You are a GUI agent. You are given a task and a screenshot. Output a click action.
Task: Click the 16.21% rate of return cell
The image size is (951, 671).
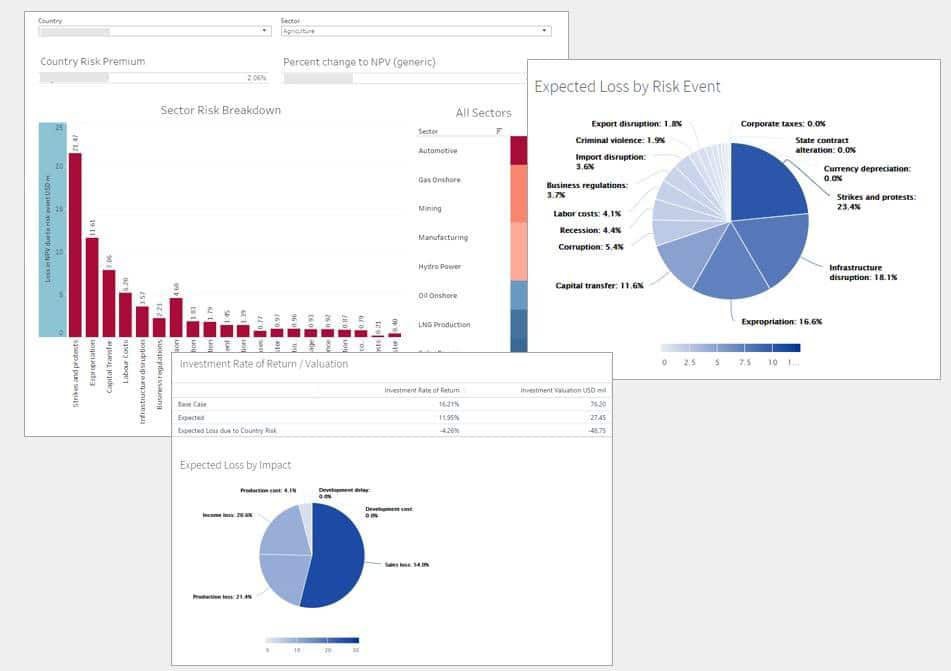coord(449,404)
